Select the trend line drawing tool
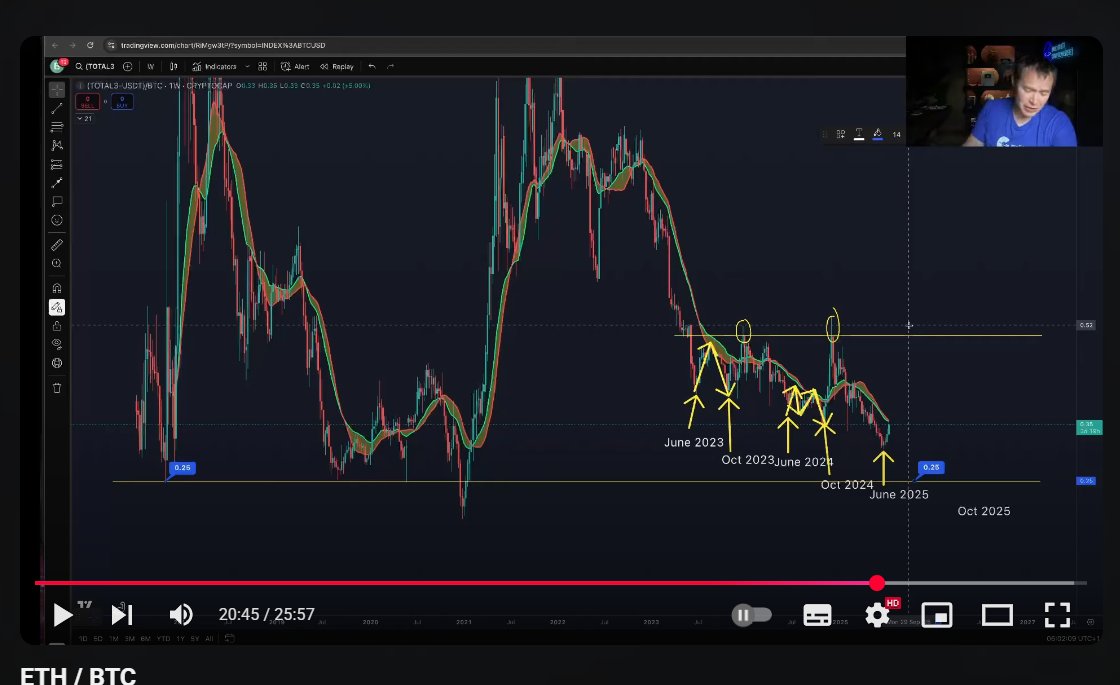This screenshot has width=1120, height=685. pyautogui.click(x=57, y=109)
